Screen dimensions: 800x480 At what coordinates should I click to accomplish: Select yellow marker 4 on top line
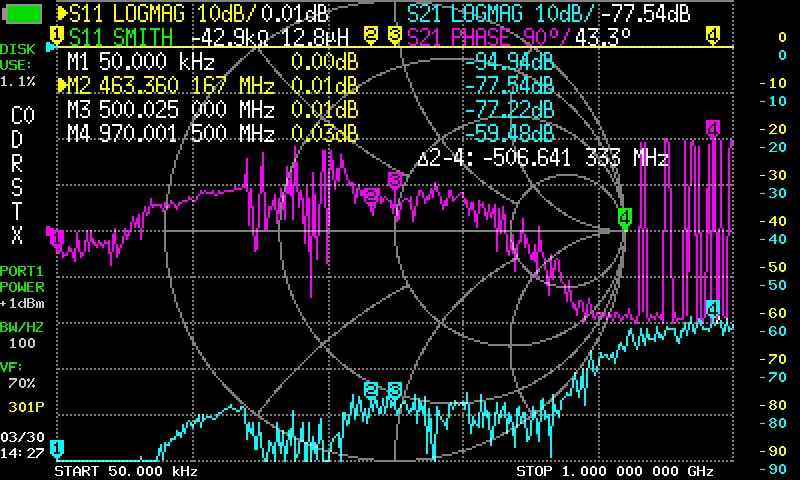click(712, 36)
